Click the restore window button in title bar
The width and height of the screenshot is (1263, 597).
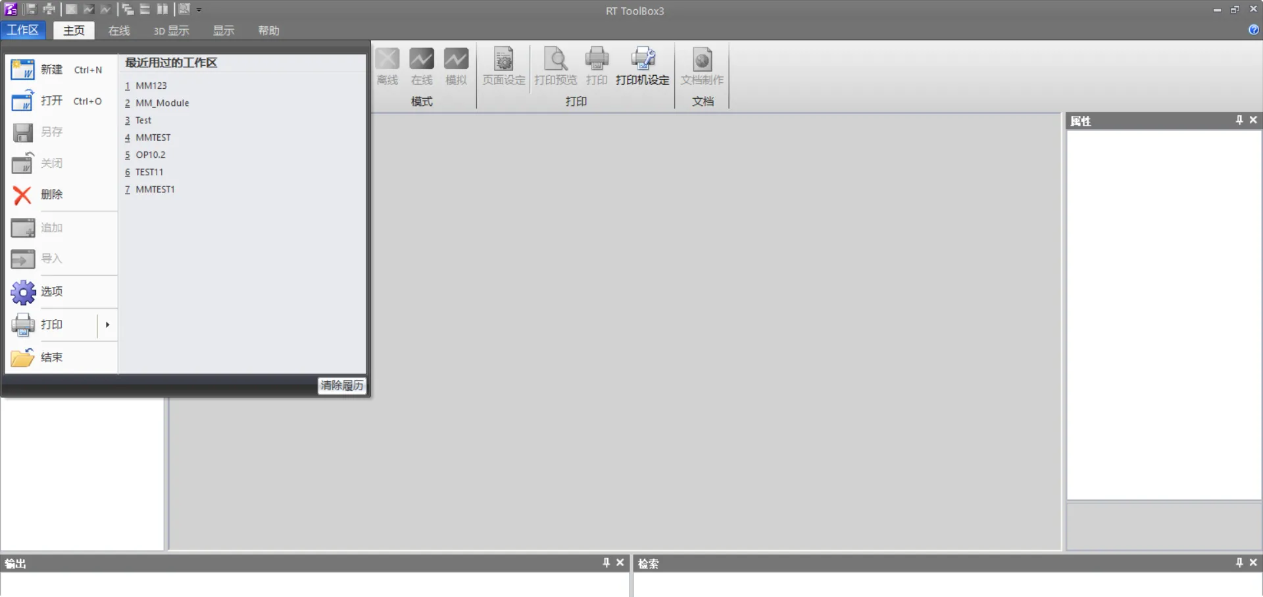1235,9
